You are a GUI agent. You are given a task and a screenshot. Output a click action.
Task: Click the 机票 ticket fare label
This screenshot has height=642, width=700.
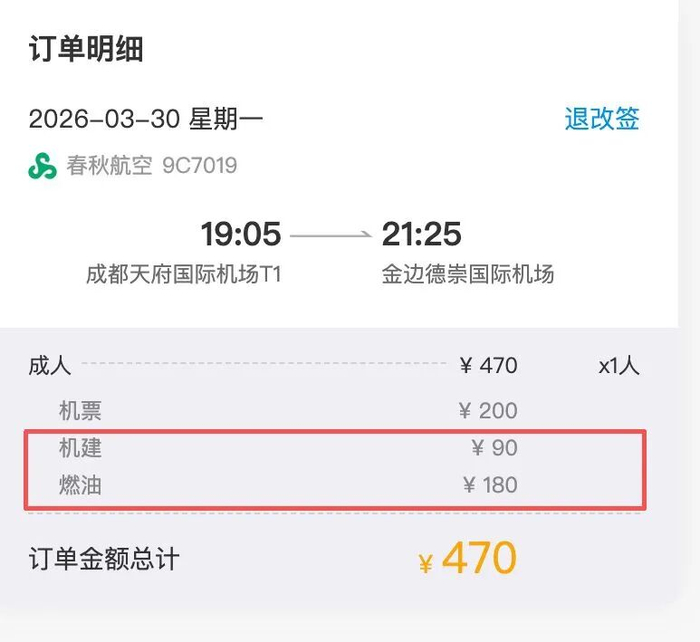pos(80,410)
